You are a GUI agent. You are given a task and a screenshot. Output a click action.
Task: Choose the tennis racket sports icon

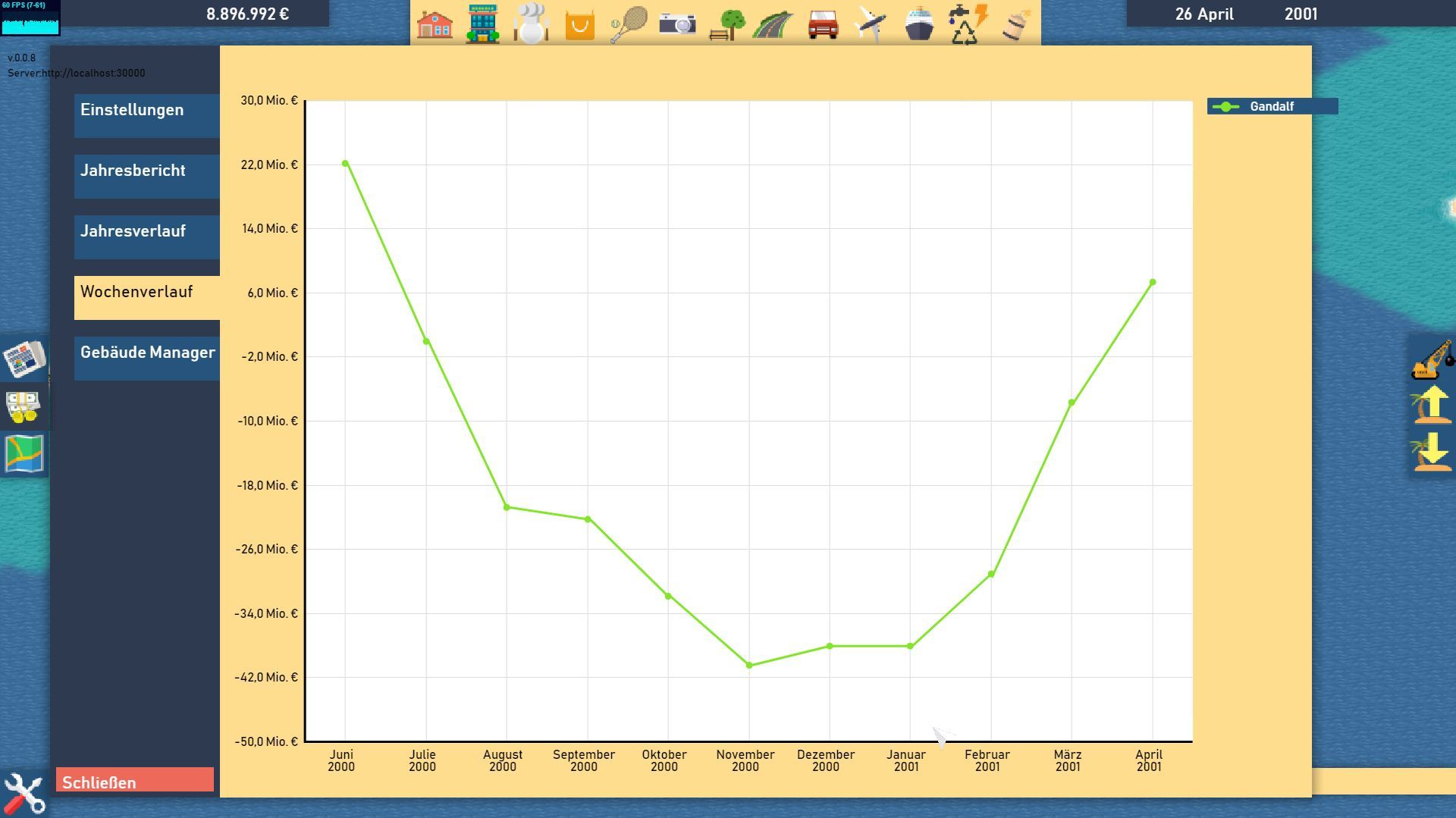629,24
